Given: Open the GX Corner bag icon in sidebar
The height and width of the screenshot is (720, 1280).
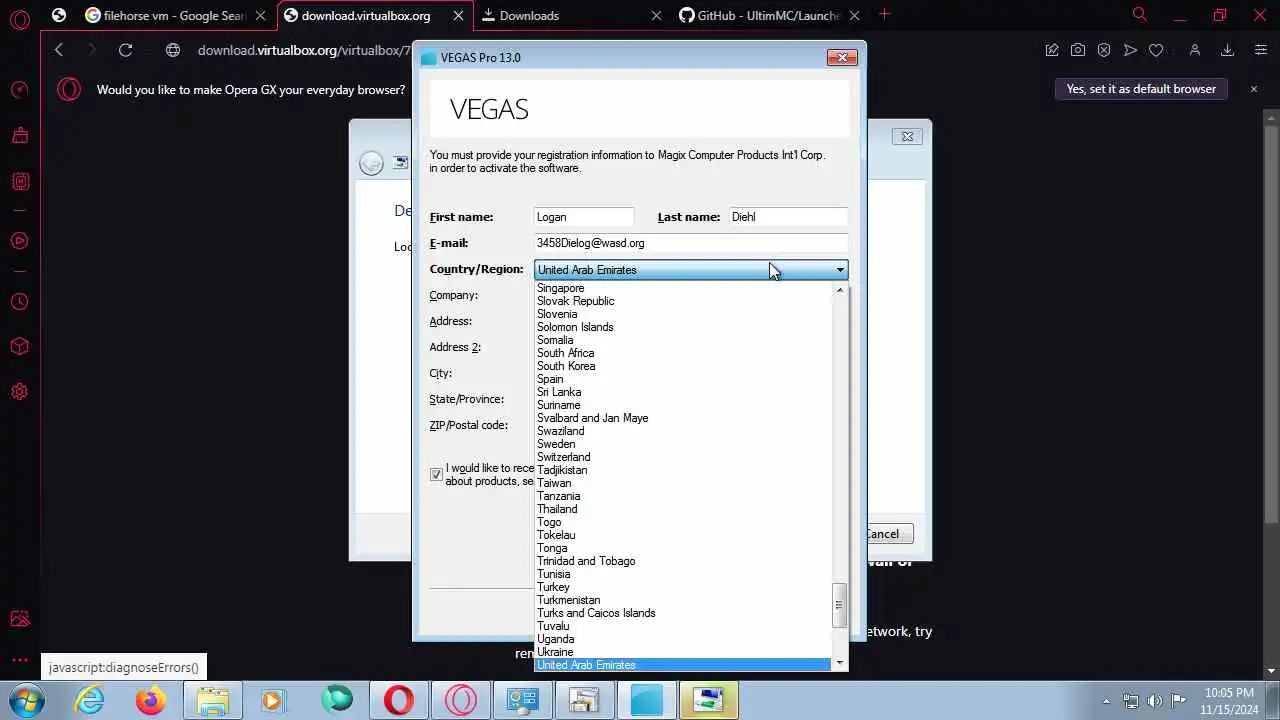Looking at the screenshot, I should point(19,135).
